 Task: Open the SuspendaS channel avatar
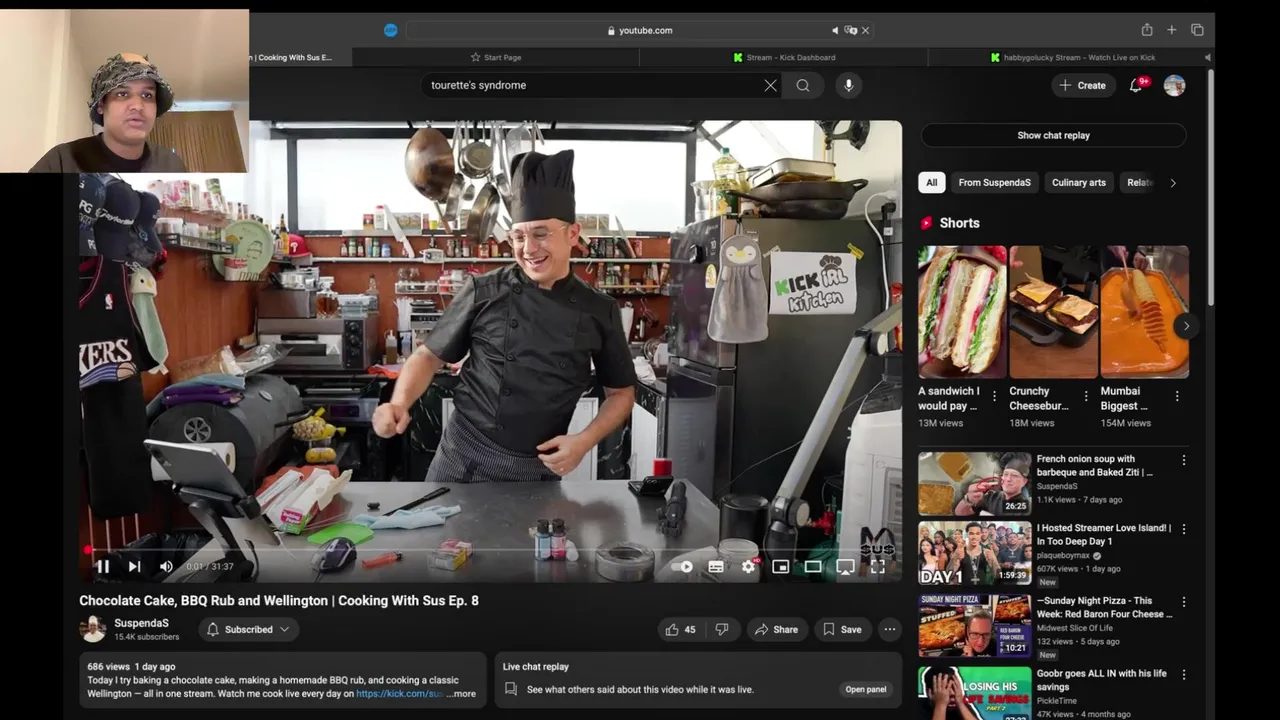pos(93,629)
